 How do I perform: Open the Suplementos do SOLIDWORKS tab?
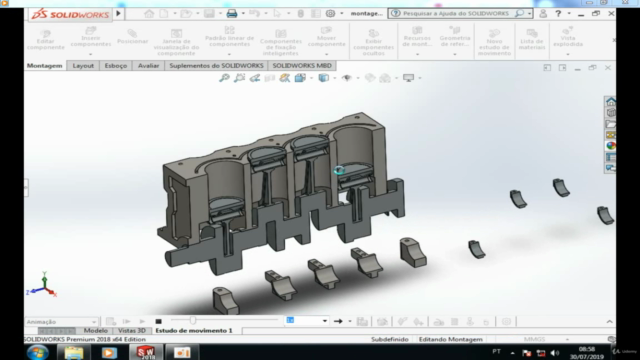tap(216, 66)
